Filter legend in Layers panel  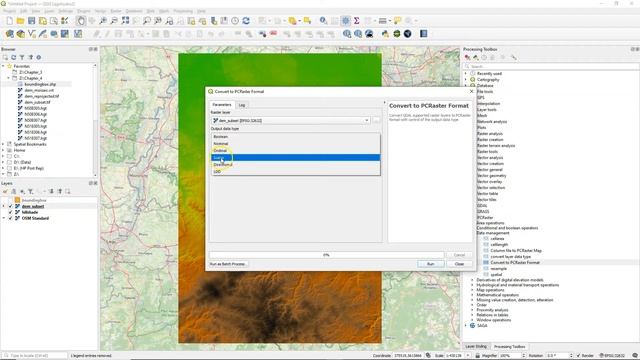[31, 191]
